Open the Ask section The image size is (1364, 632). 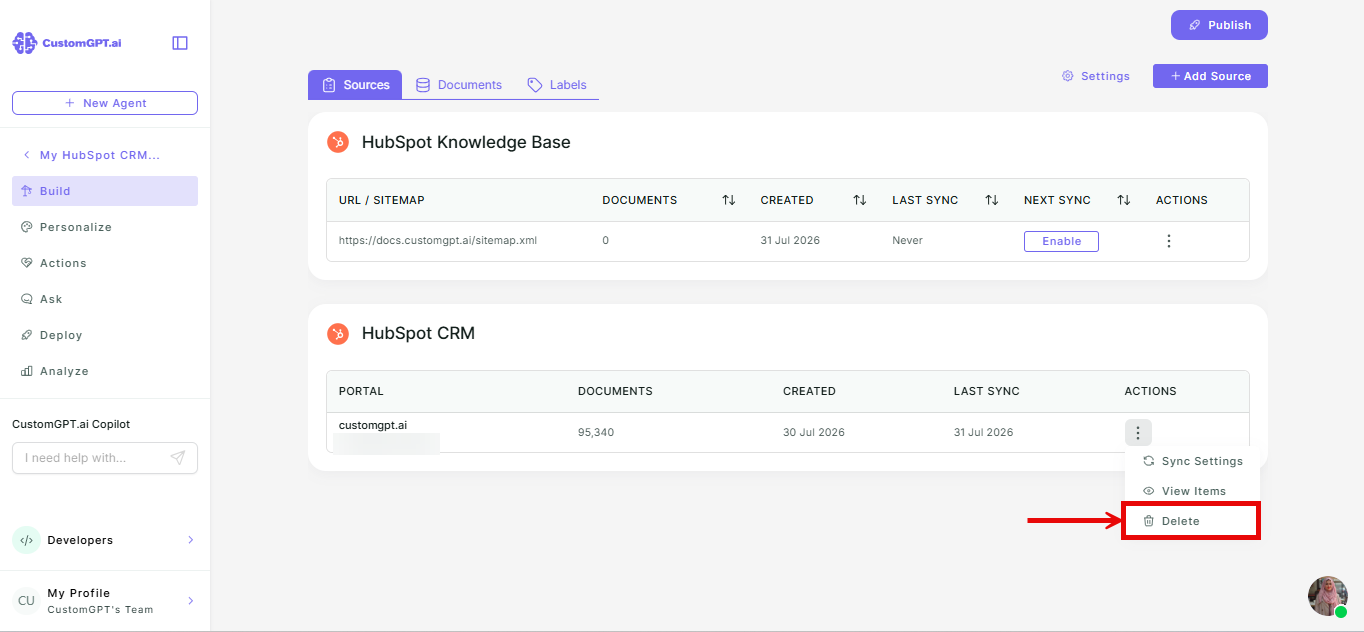[105, 299]
